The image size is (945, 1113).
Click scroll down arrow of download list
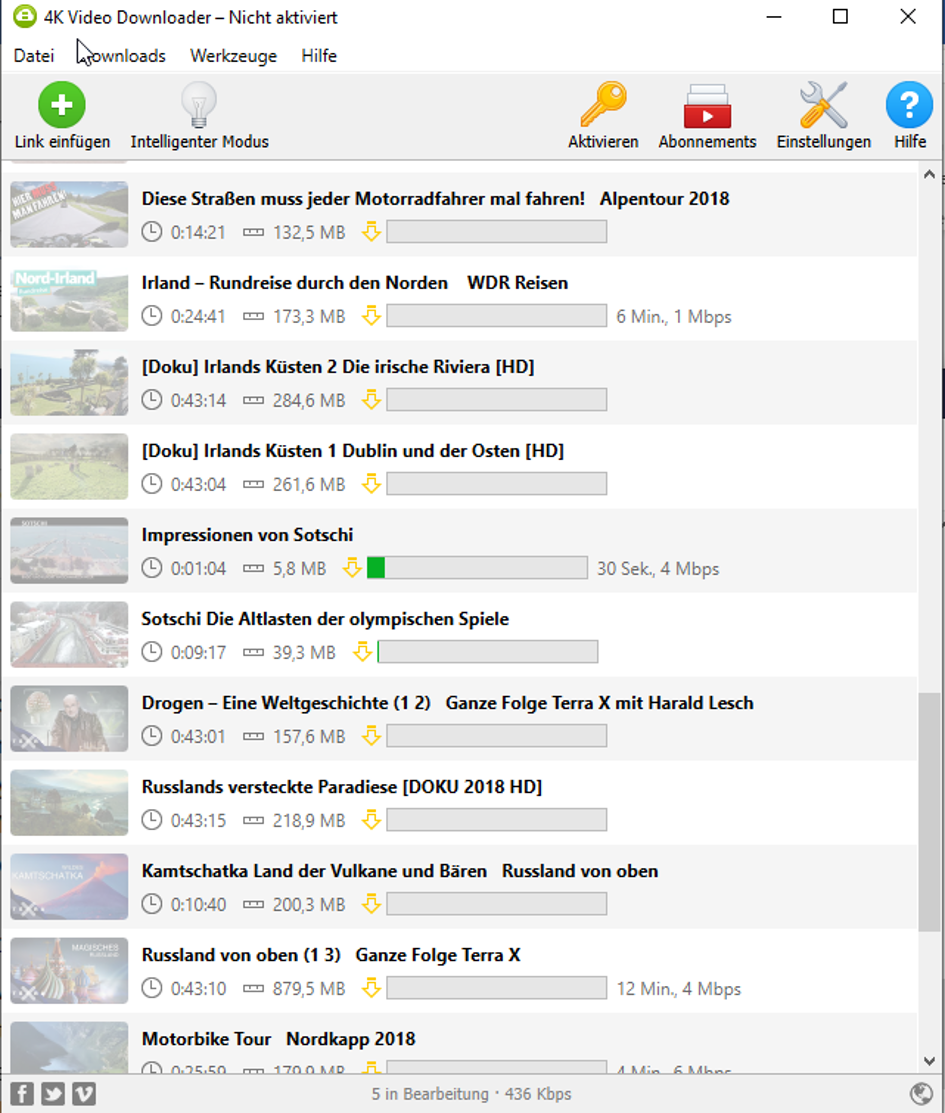[929, 1061]
